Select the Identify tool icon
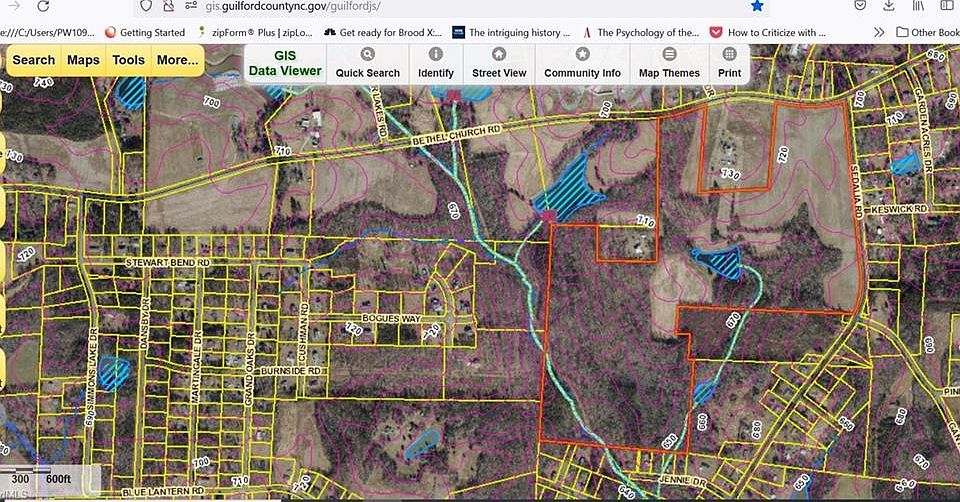Screen dimensions: 960x502 pos(435,55)
